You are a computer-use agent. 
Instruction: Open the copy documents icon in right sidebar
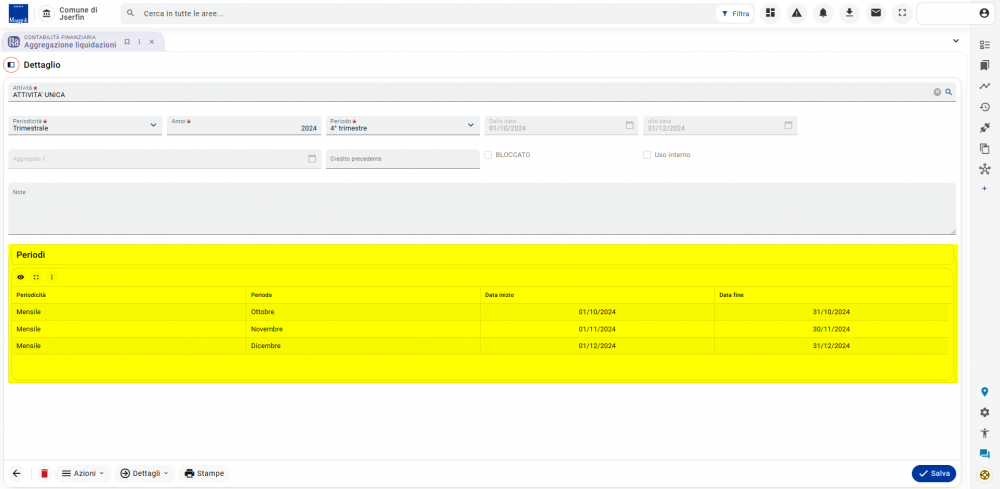(985, 149)
